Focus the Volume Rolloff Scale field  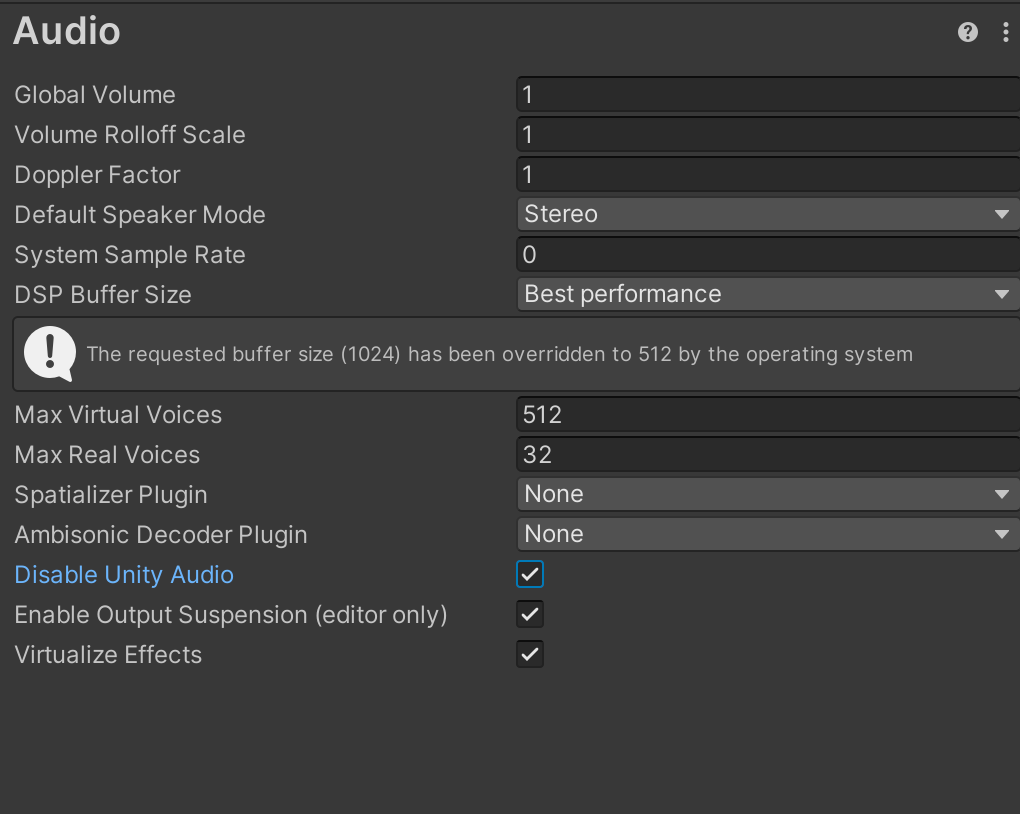[767, 134]
